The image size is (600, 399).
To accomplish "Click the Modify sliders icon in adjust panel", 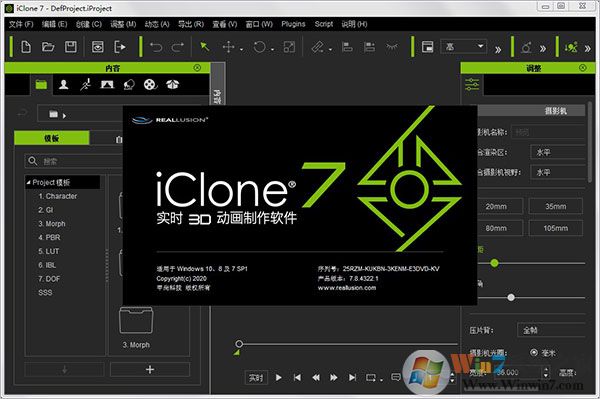I will coord(472,84).
